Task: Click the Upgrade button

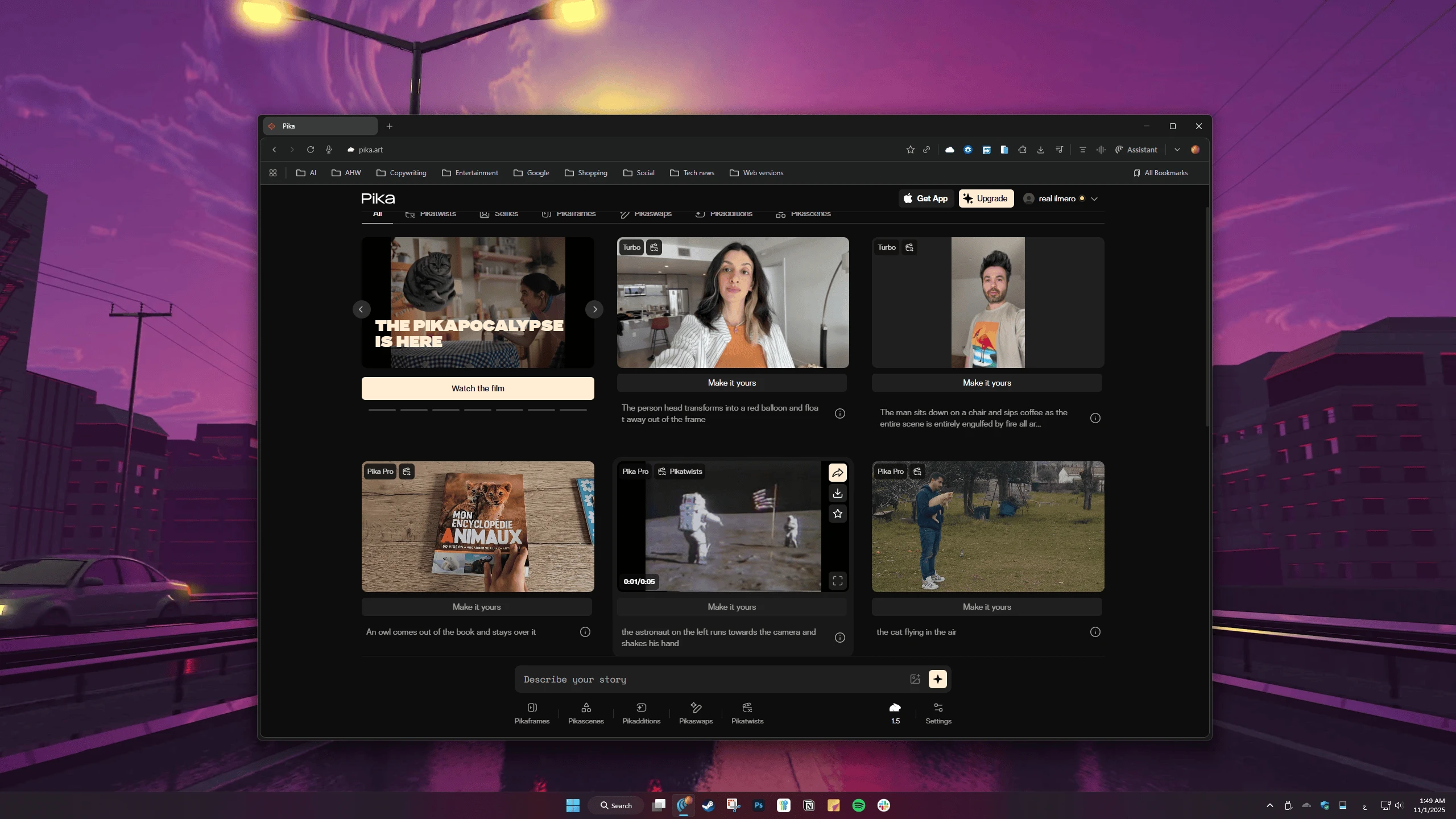Action: click(x=986, y=198)
